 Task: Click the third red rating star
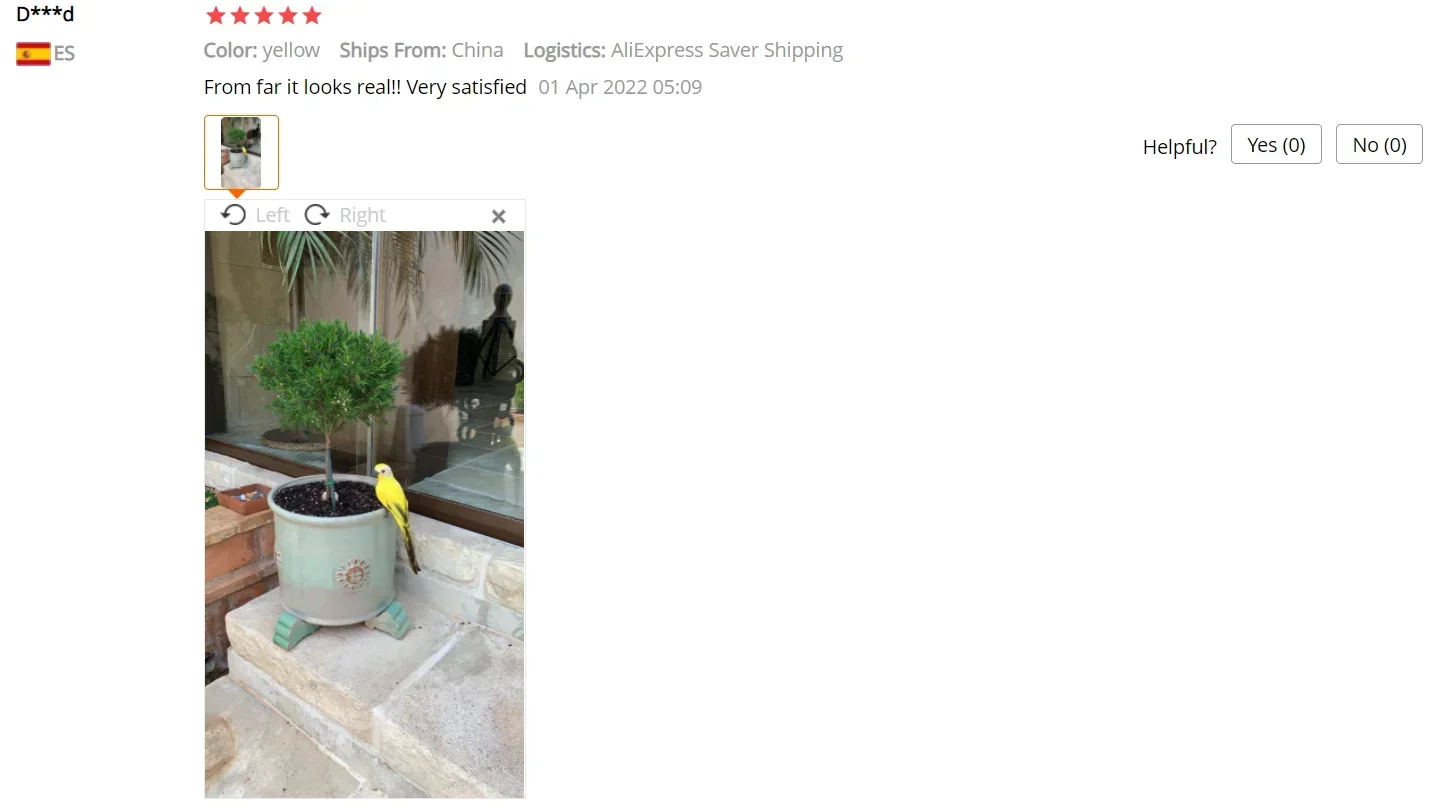pyautogui.click(x=264, y=15)
